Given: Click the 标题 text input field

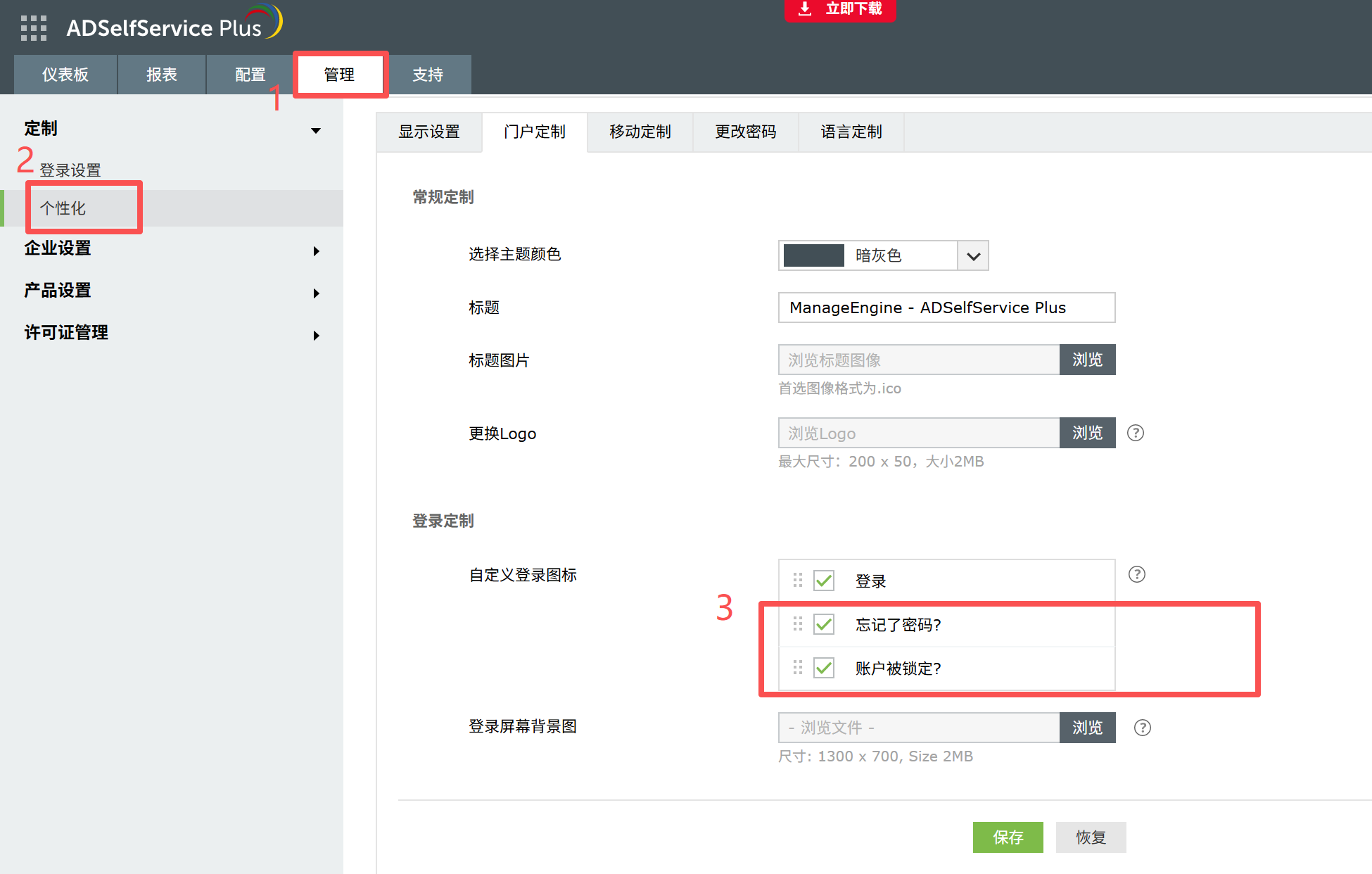Looking at the screenshot, I should point(946,308).
